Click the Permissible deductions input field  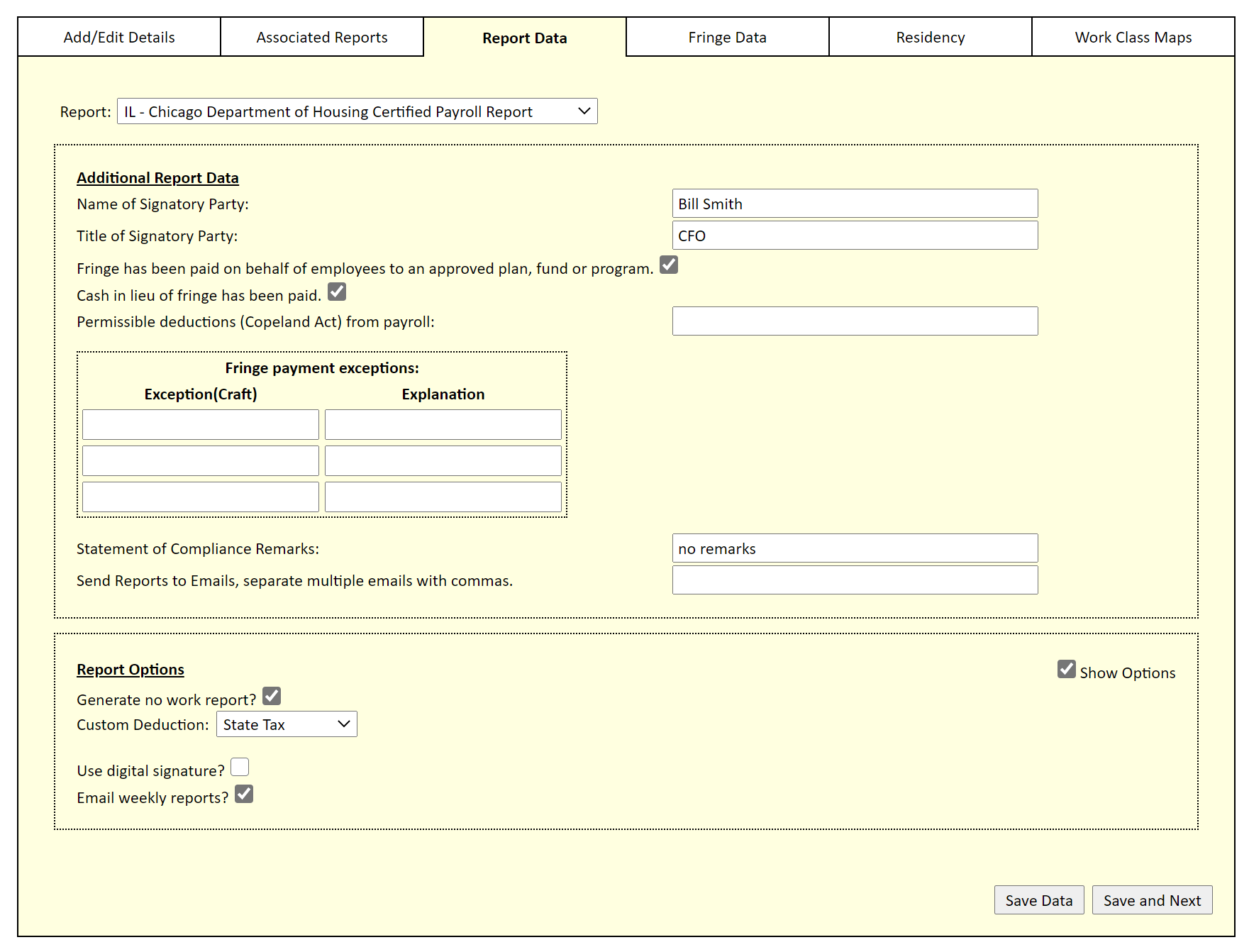(x=855, y=321)
